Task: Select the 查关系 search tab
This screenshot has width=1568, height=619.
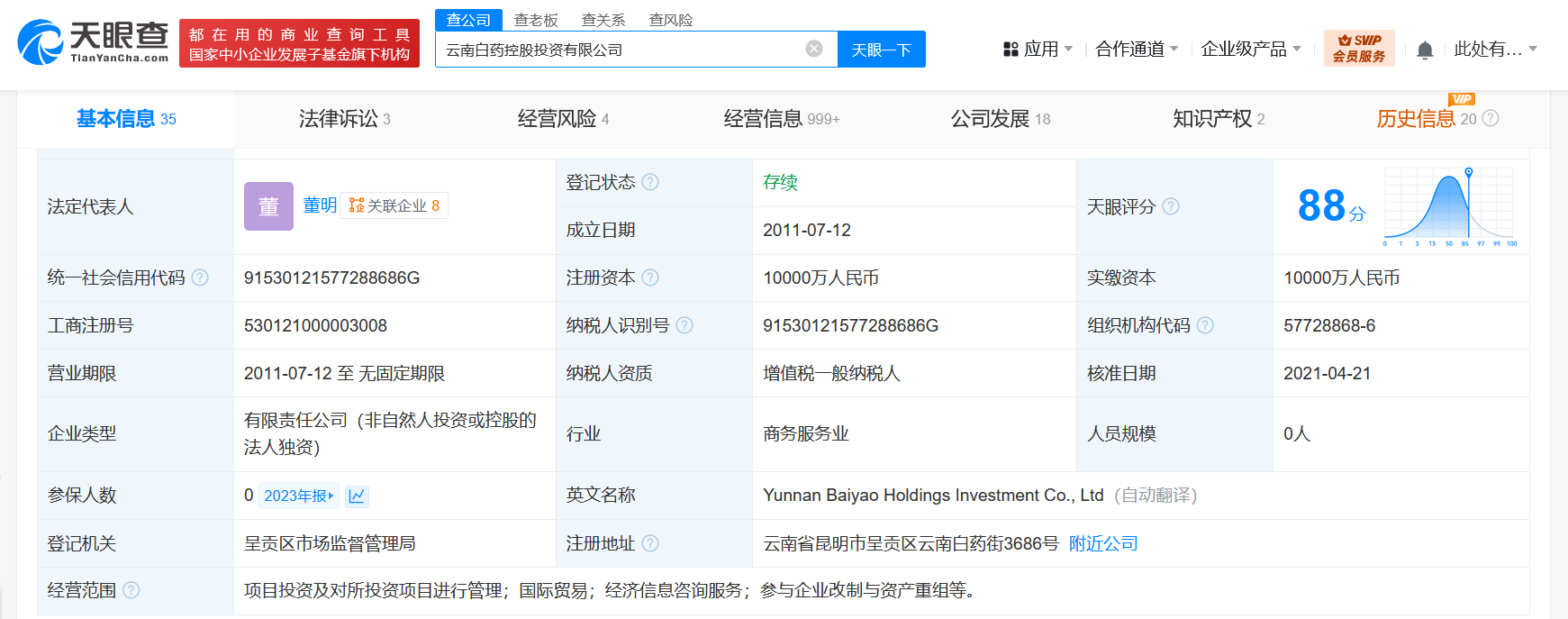Action: pyautogui.click(x=603, y=20)
